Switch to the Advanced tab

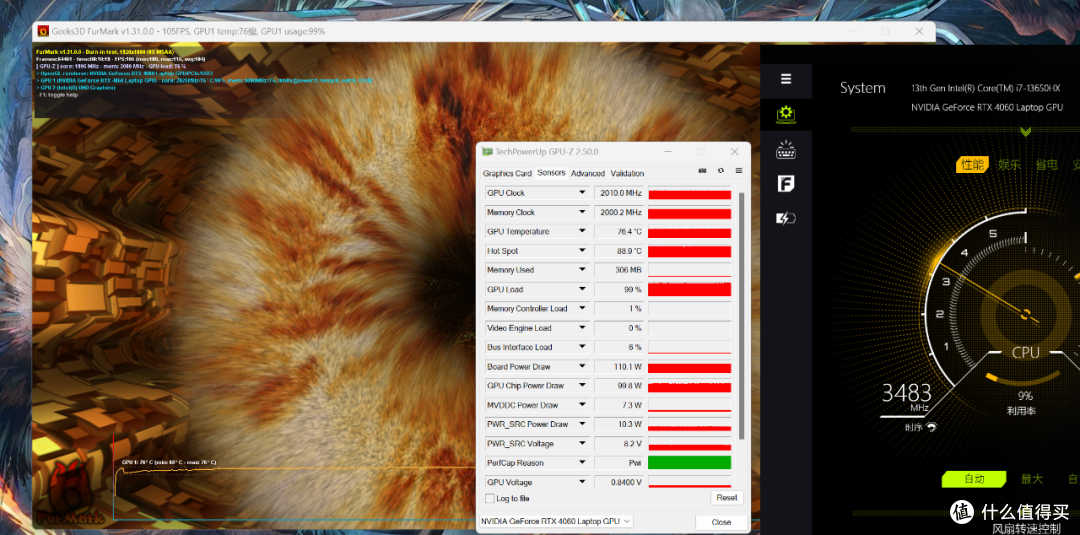coord(588,174)
